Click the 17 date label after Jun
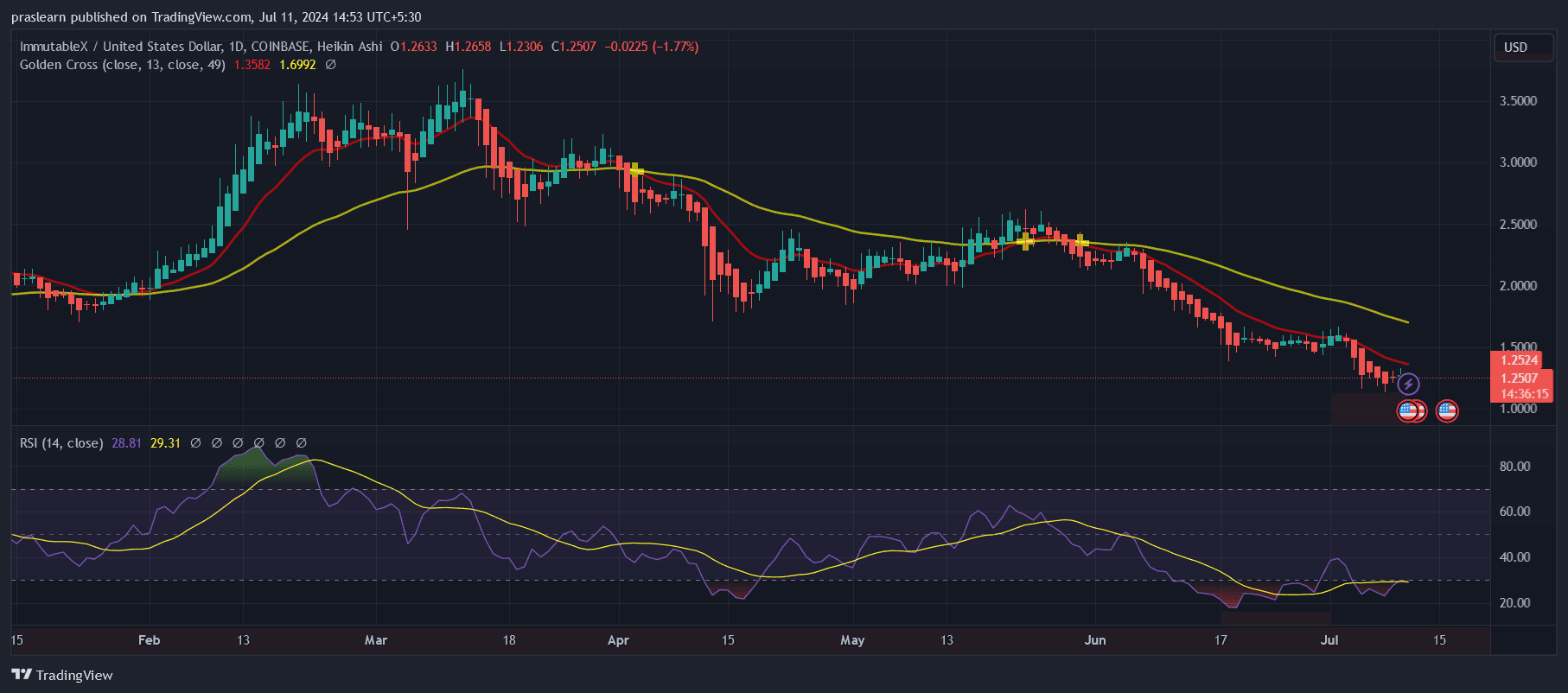1568x693 pixels. click(1221, 640)
